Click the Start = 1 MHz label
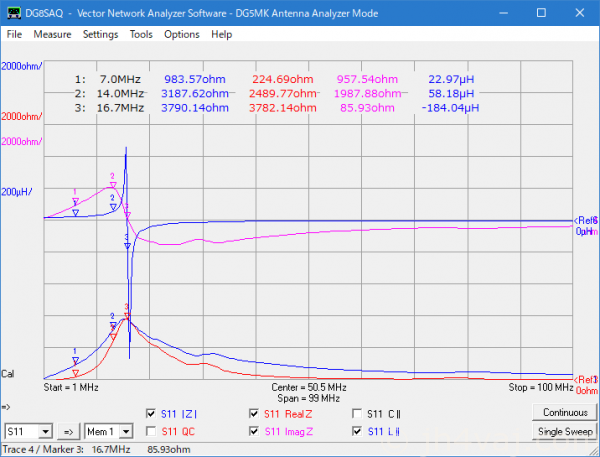600x457 pixels. [x=71, y=387]
